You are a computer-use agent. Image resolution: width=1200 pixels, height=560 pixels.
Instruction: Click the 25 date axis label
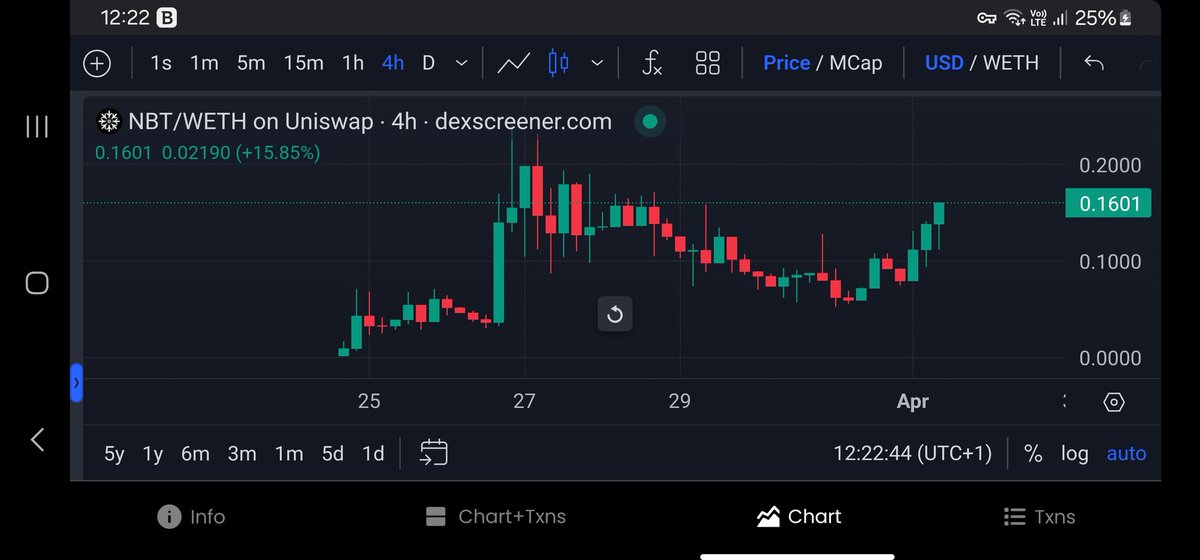369,401
